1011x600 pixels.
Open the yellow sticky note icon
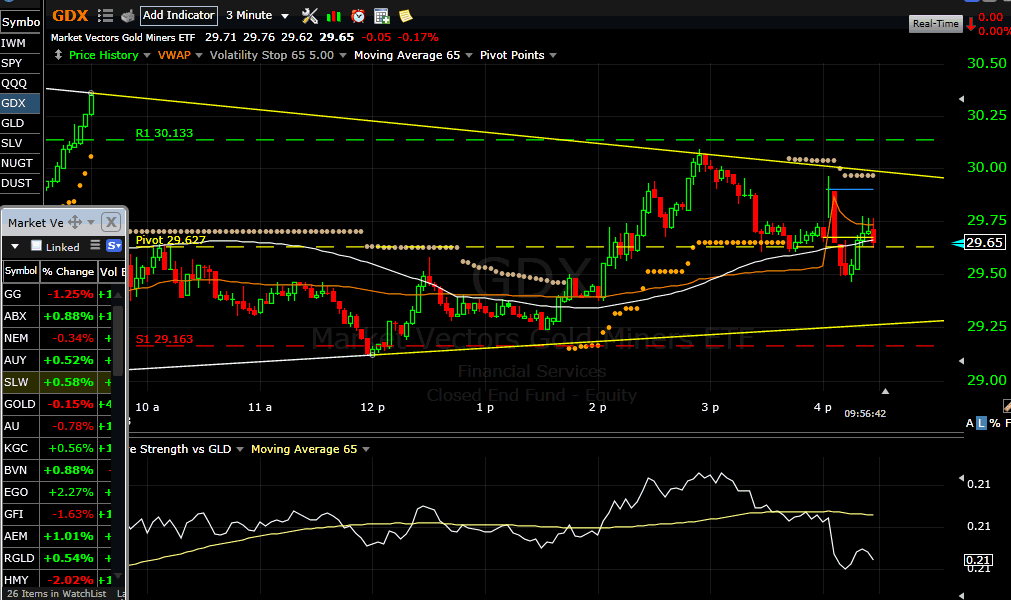406,15
